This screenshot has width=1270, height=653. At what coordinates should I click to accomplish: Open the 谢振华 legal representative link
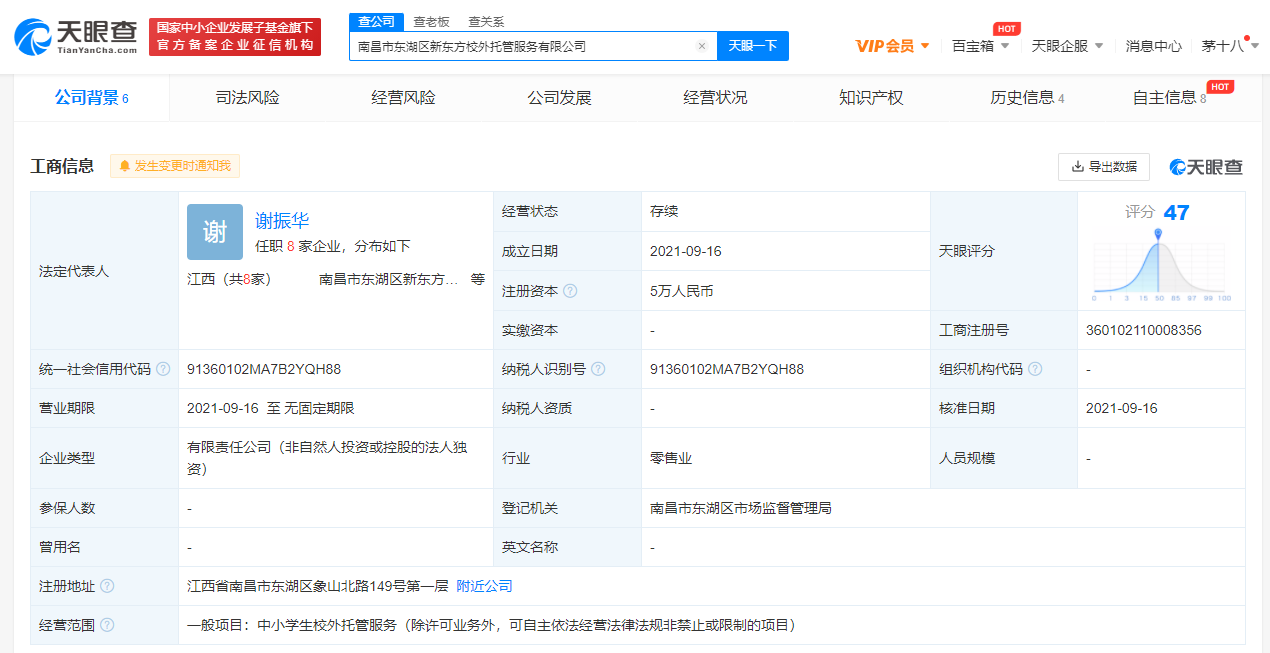click(283, 221)
